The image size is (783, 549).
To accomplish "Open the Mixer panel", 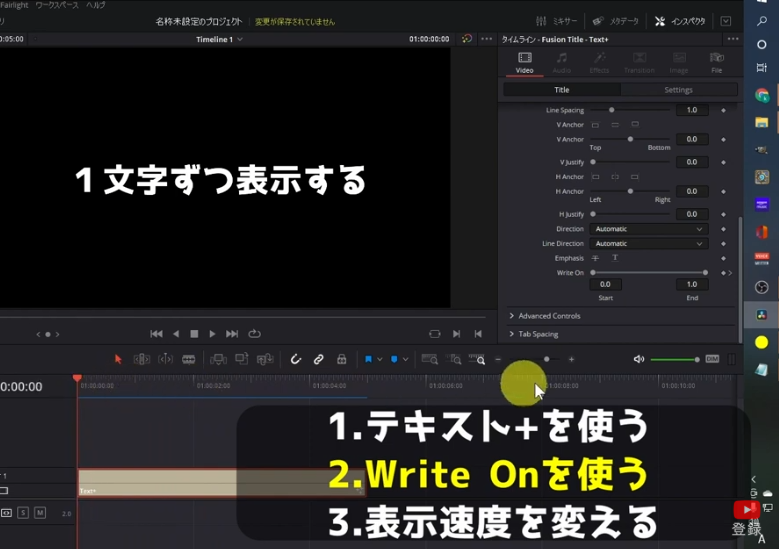I will coord(558,21).
